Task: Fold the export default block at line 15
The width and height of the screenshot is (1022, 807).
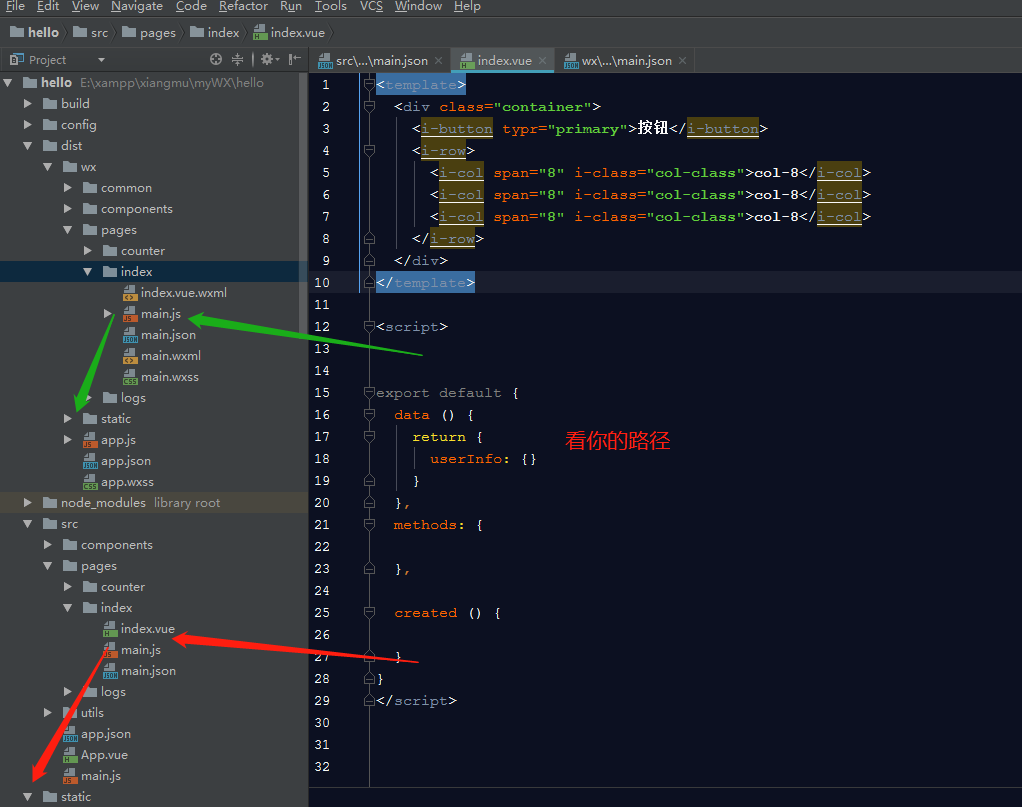Action: tap(369, 392)
